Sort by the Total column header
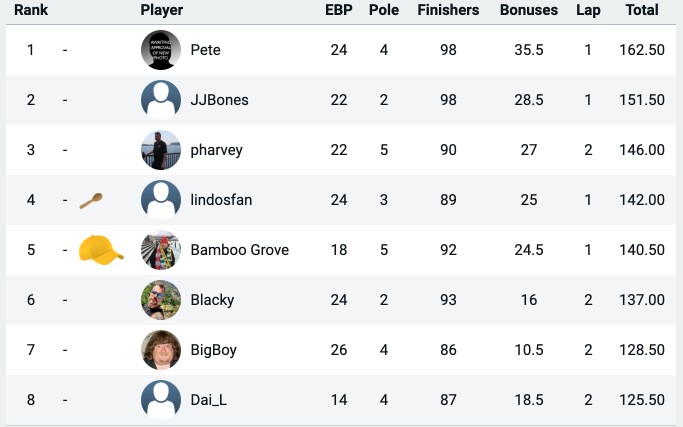This screenshot has height=427, width=683. tap(642, 10)
